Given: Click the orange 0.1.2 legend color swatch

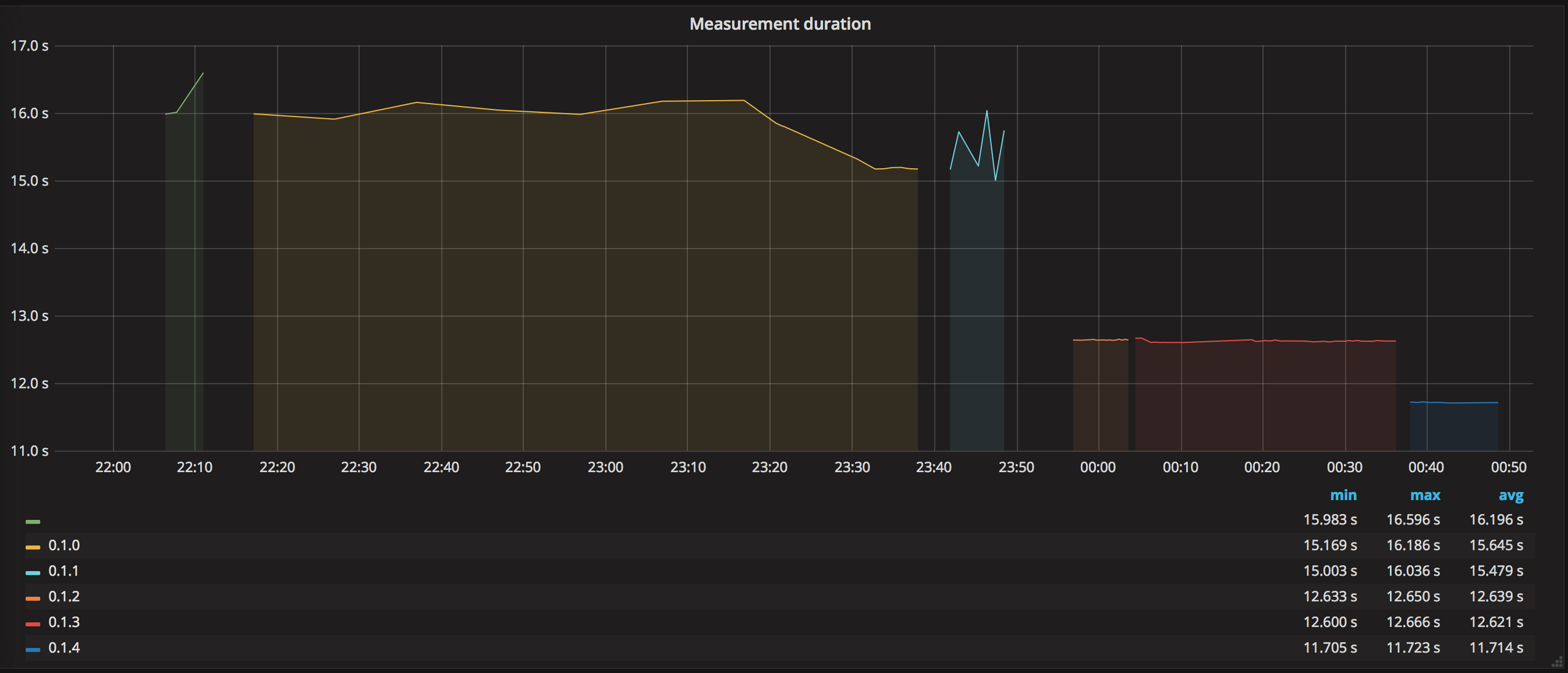Looking at the screenshot, I should [x=33, y=598].
